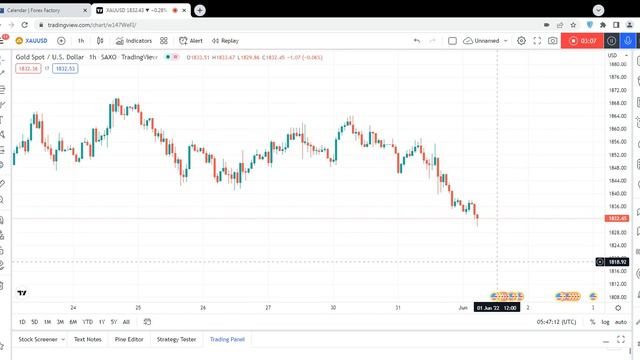
Task: Select the YTD date range
Action: (88, 322)
